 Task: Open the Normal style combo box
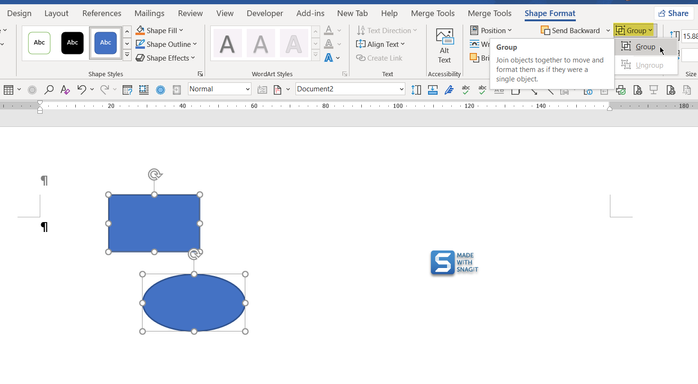219,89
